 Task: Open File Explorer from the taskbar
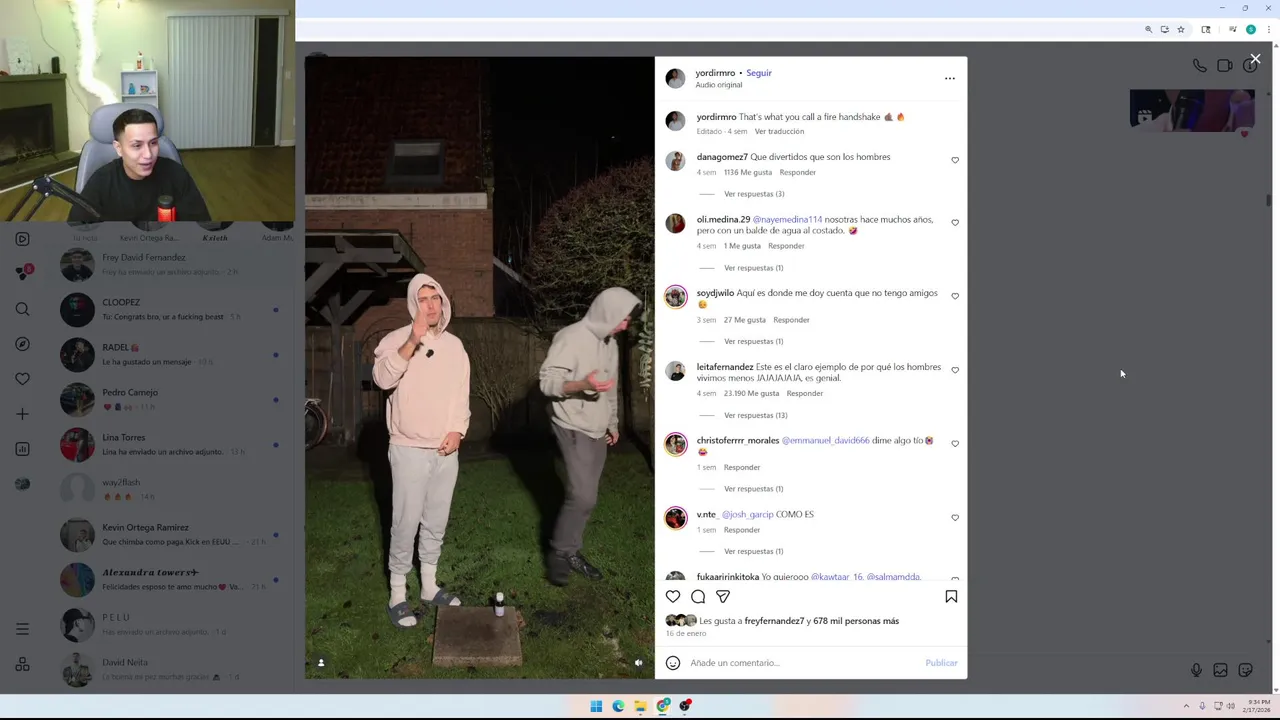click(x=640, y=706)
